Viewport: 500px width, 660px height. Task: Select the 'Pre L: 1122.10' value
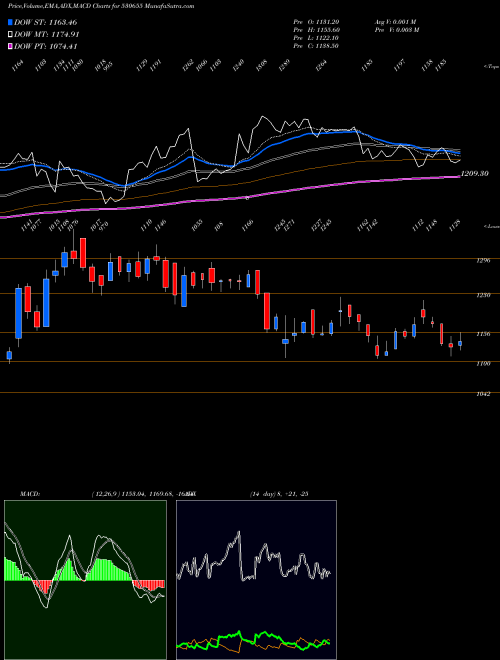(316, 38)
